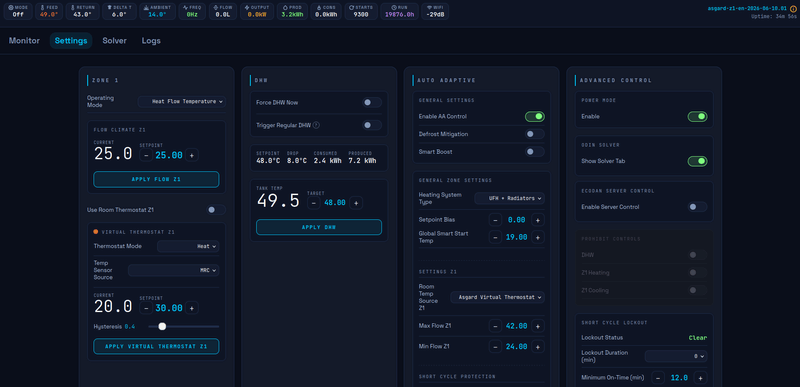Click the Feed thermometer status chip
The image size is (800, 387).
pyautogui.click(x=50, y=11)
